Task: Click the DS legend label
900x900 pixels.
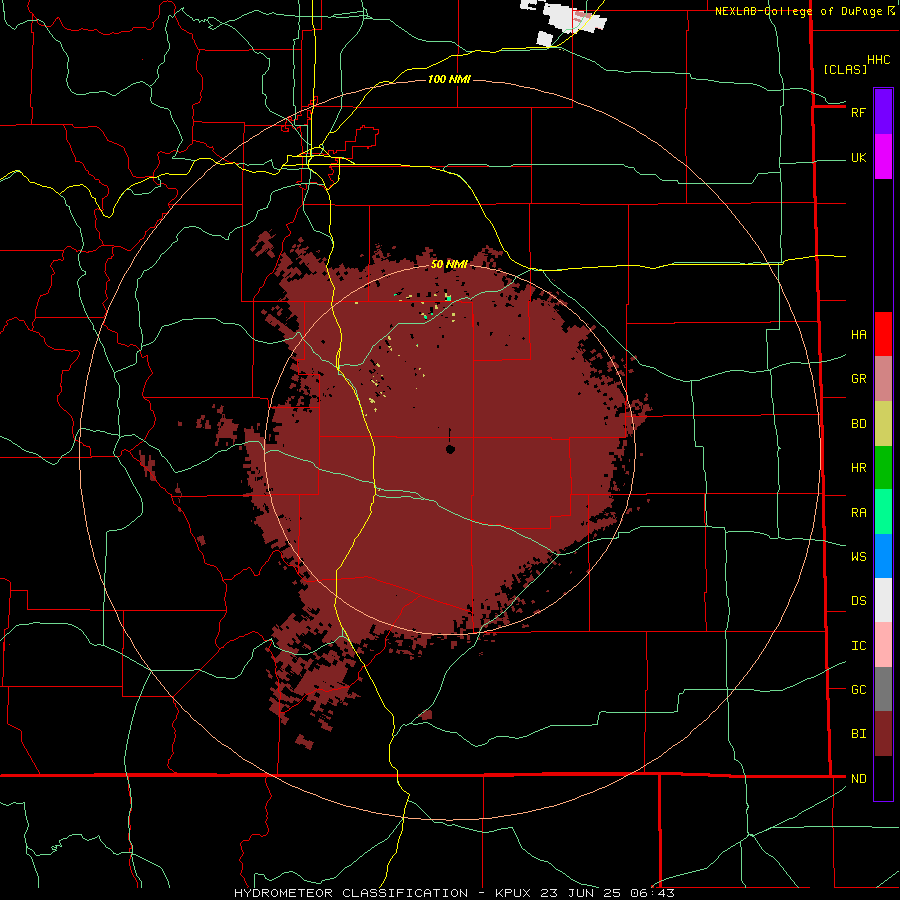Action: pyautogui.click(x=858, y=601)
